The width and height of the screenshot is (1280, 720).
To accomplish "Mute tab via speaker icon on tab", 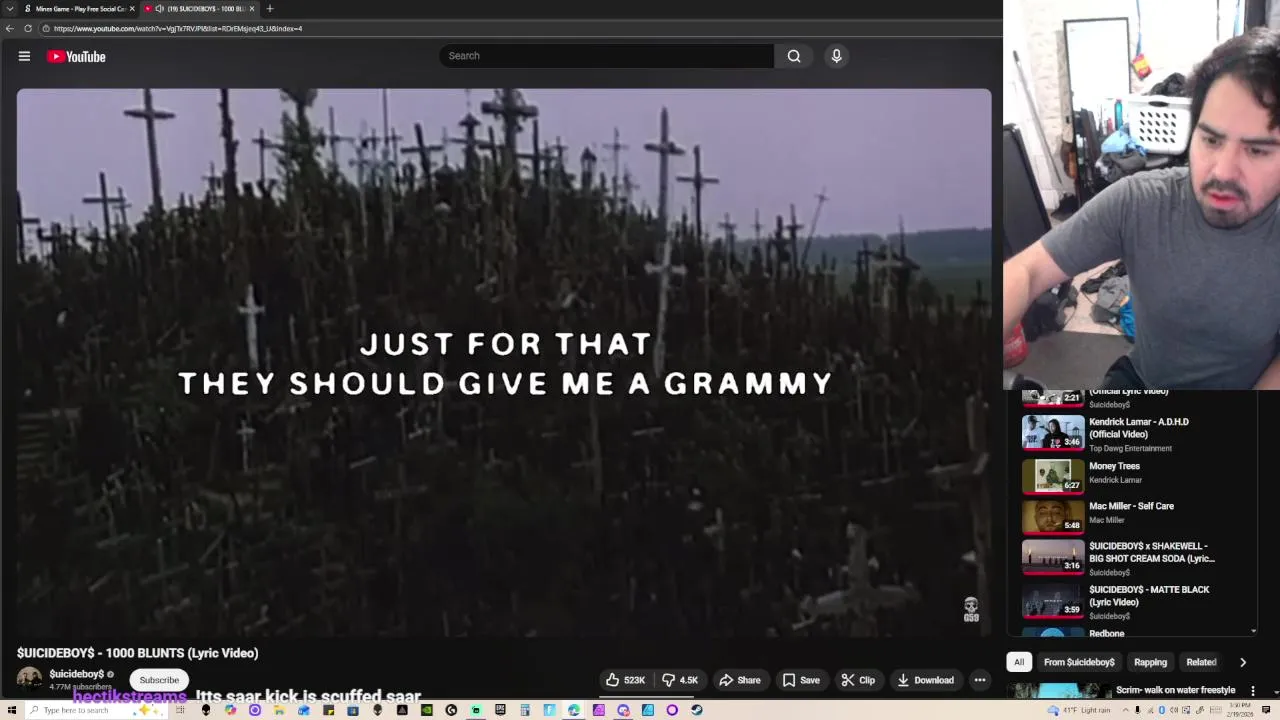I will click(x=159, y=9).
